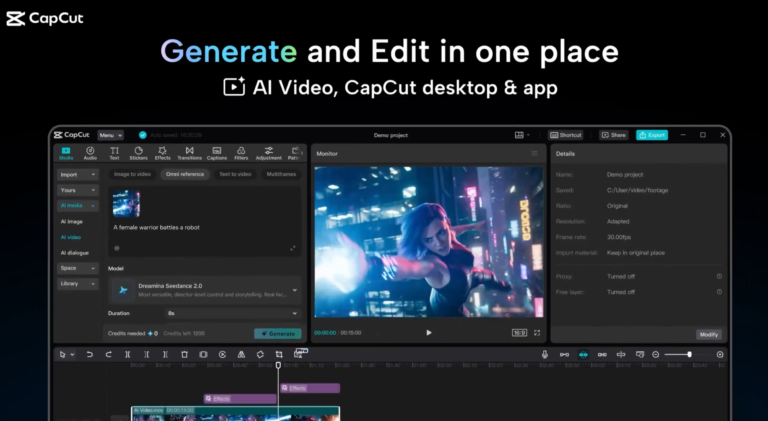This screenshot has height=421, width=768.
Task: Open the Audio panel icon
Action: coord(90,153)
